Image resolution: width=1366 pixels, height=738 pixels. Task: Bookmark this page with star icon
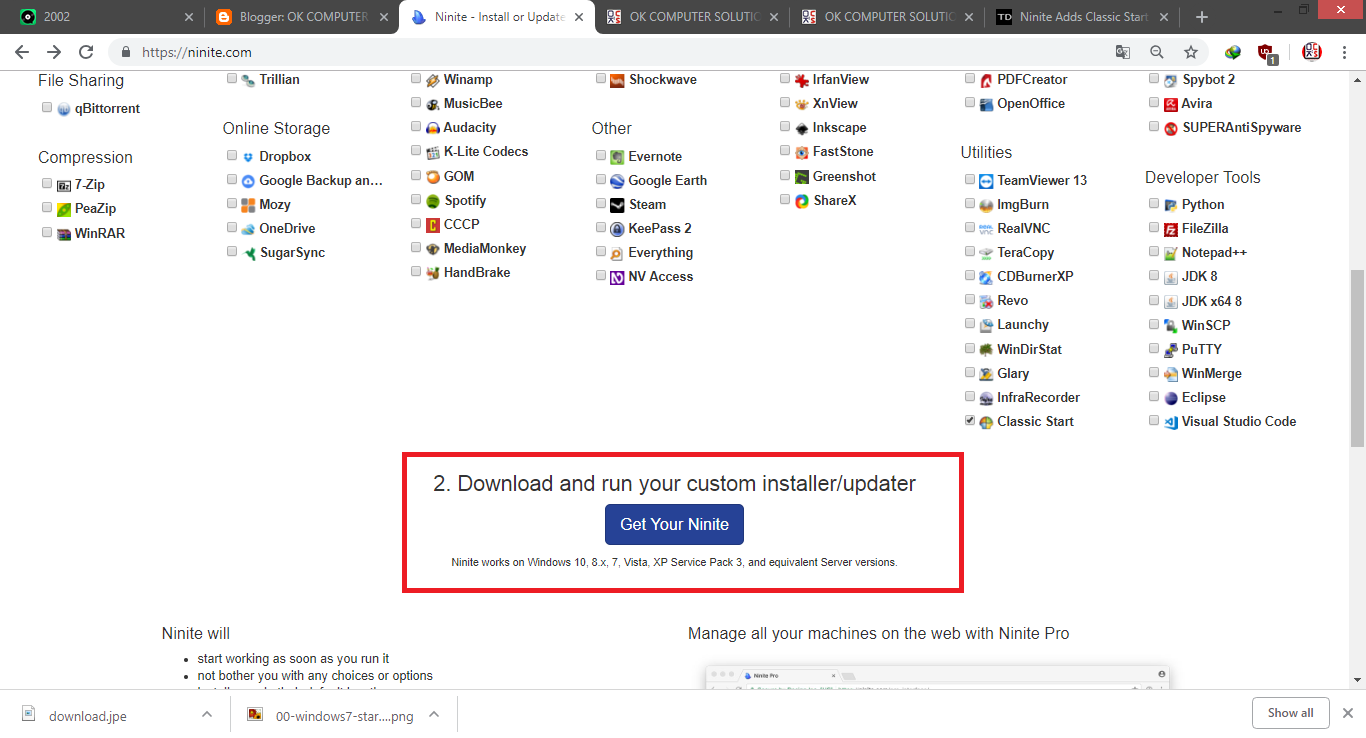click(x=1190, y=52)
